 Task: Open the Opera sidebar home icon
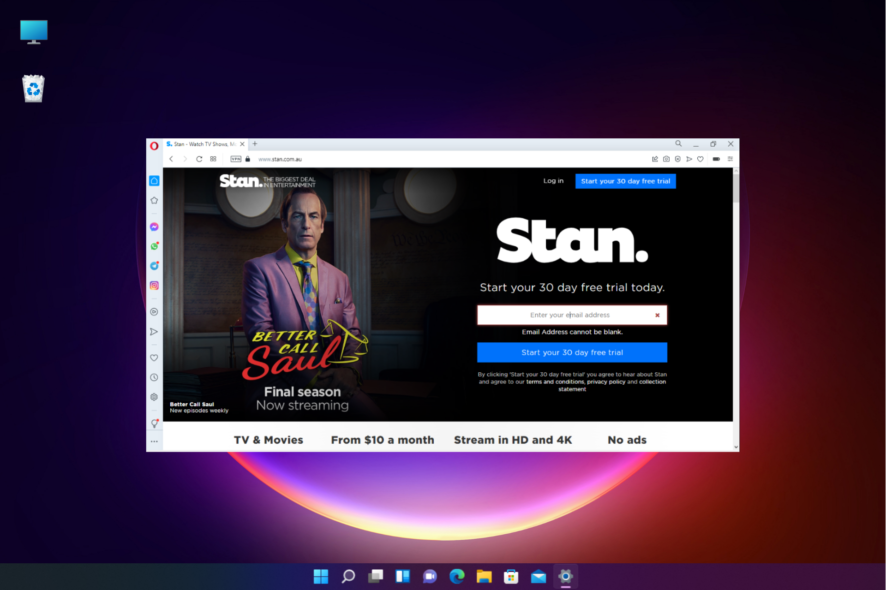(154, 181)
